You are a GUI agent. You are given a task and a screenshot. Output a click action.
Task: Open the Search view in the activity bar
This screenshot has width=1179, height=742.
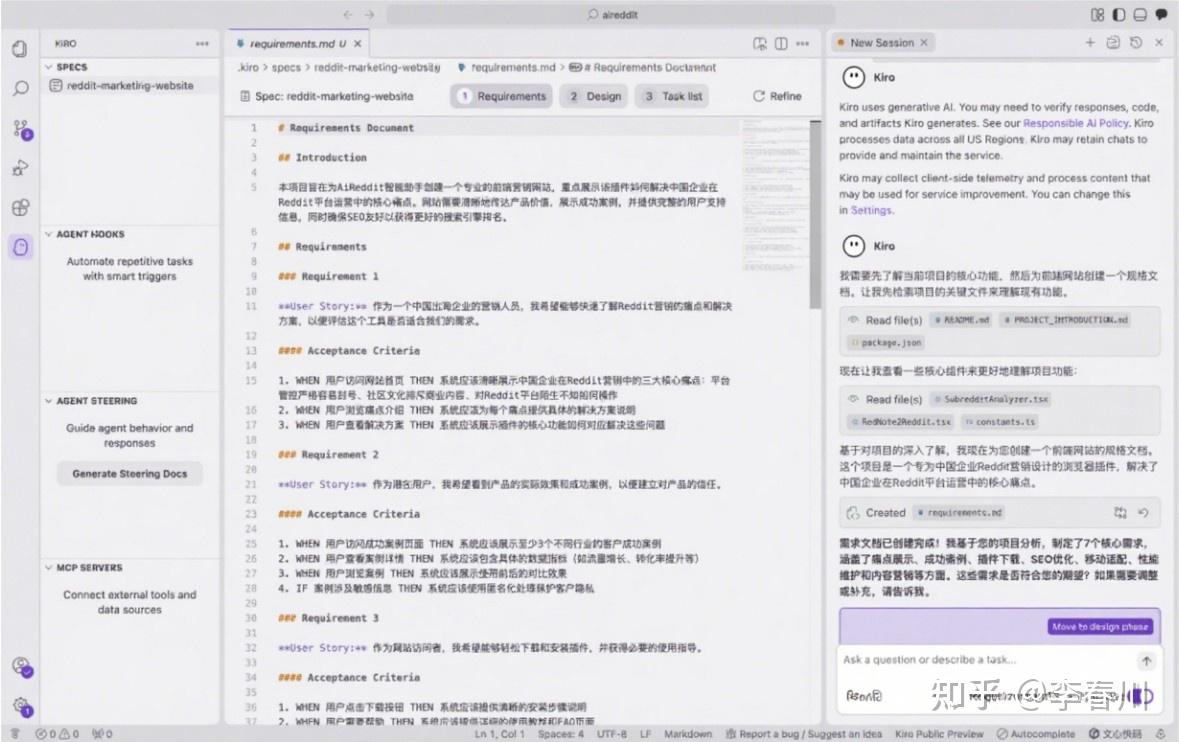(x=20, y=88)
